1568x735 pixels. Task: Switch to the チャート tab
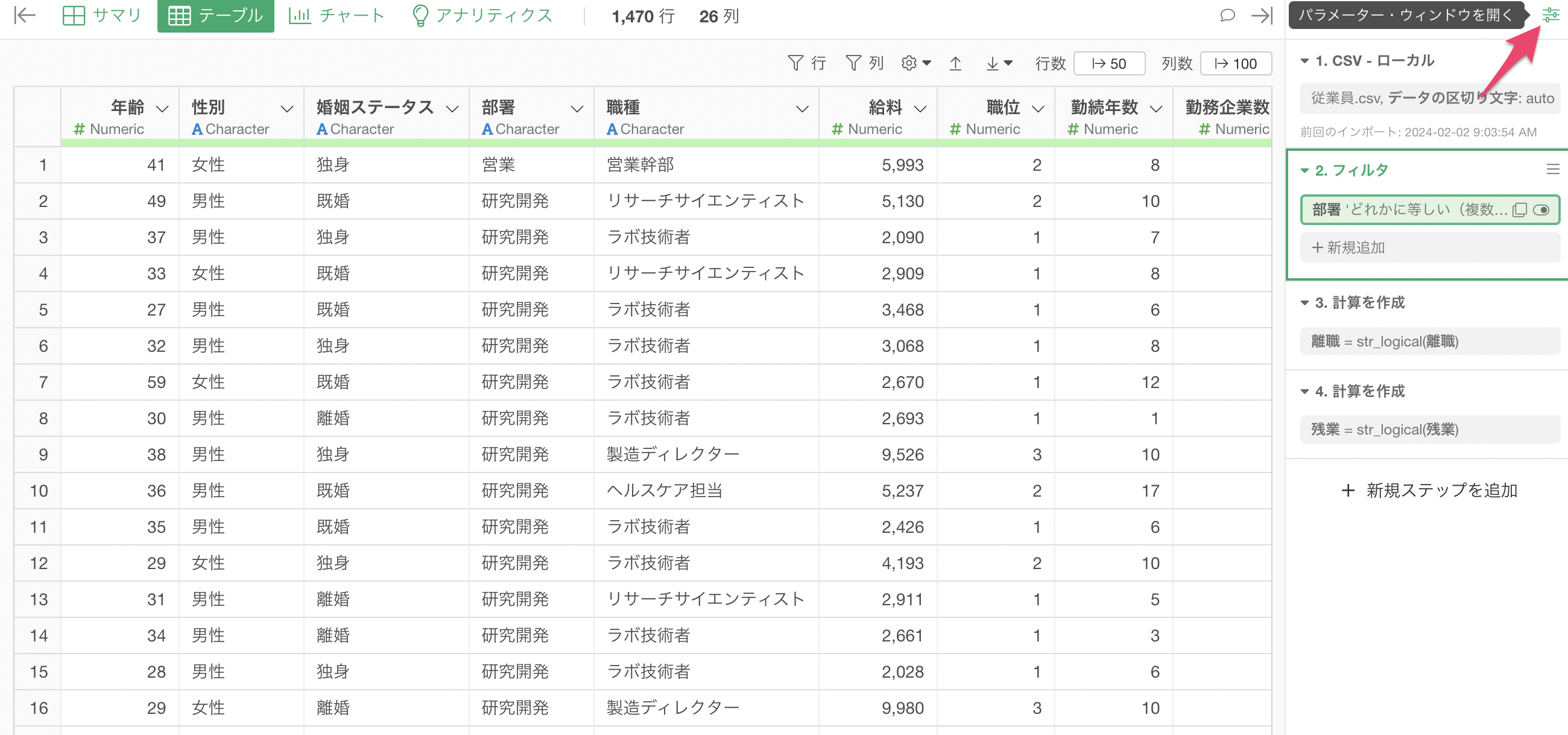click(x=337, y=15)
